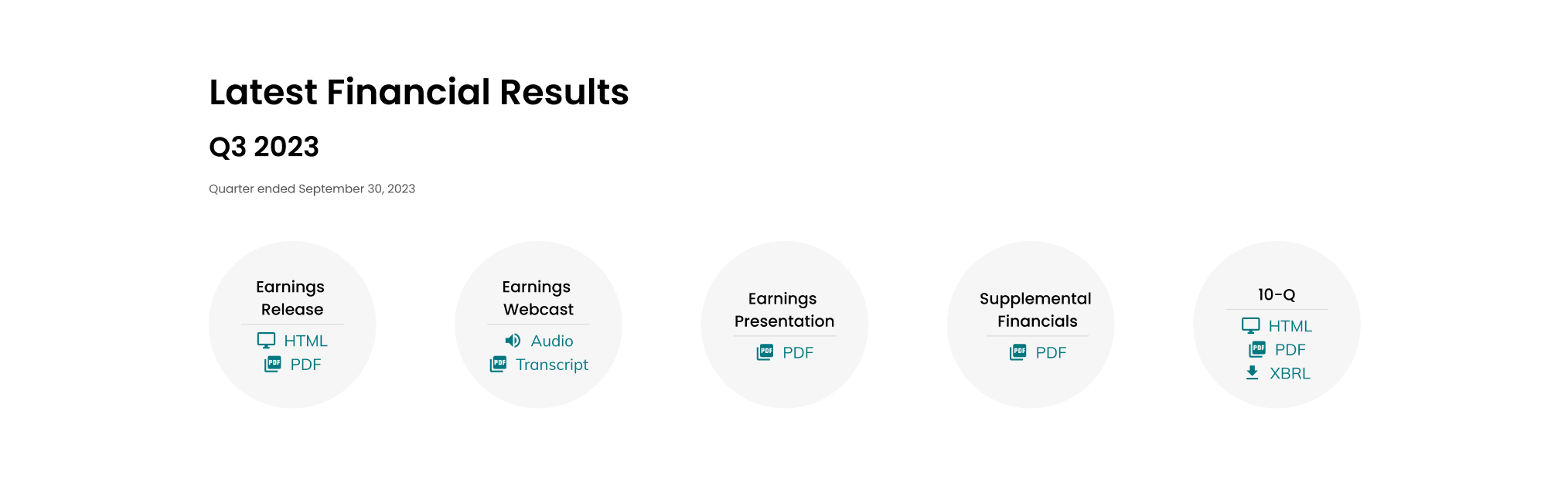Click the Earnings Presentation PDF icon
Image resolution: width=1568 pixels, height=479 pixels.
click(x=765, y=352)
